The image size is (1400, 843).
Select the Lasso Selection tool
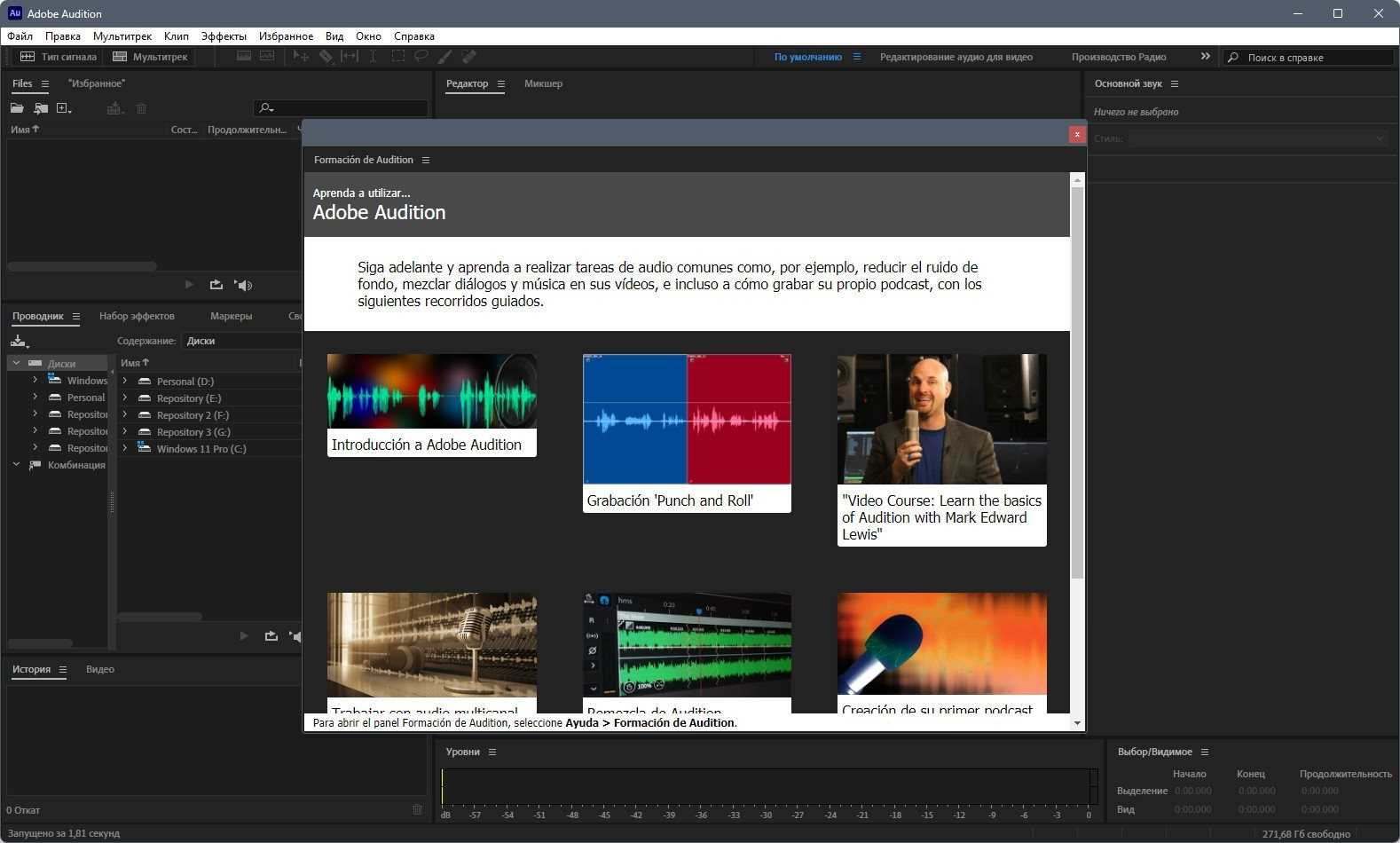click(421, 57)
